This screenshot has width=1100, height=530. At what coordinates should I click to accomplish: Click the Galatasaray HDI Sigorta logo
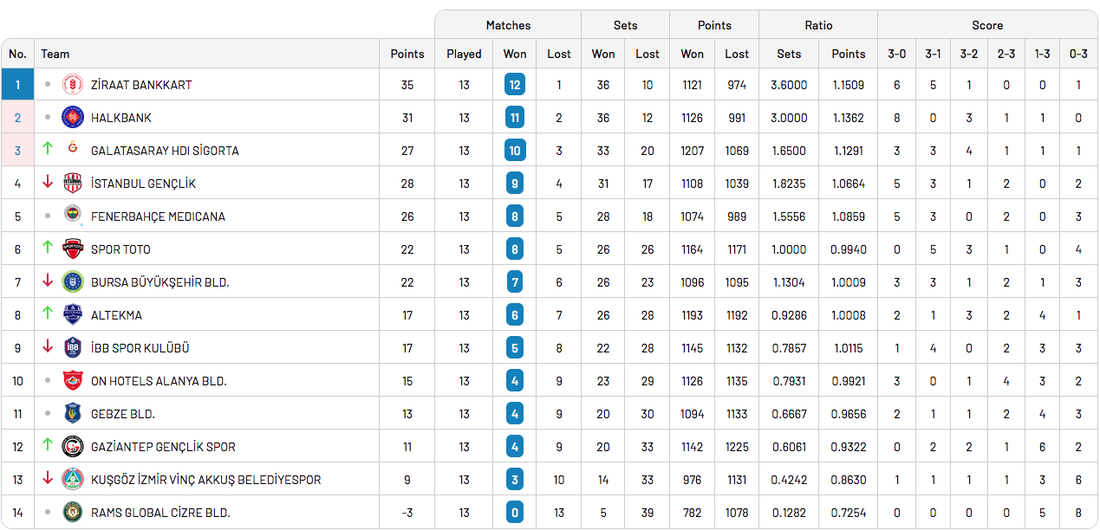pos(73,150)
